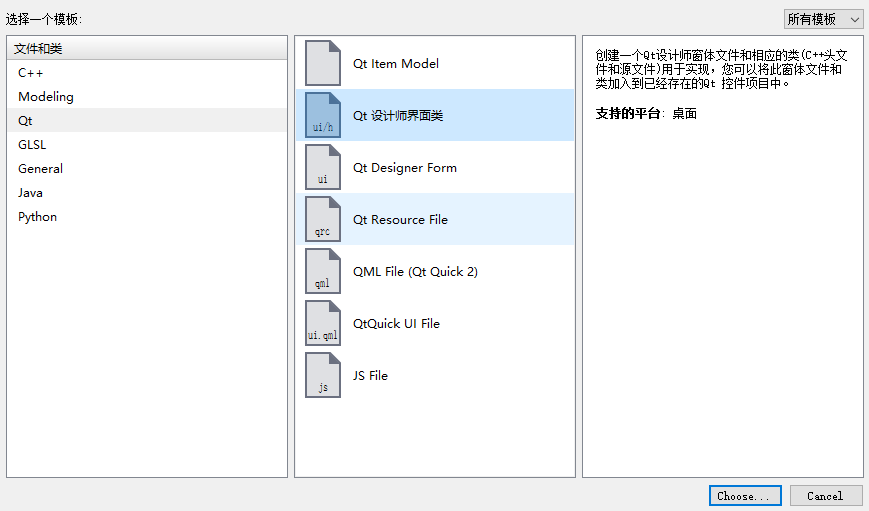
Task: Select the Qt category
Action: click(x=147, y=120)
